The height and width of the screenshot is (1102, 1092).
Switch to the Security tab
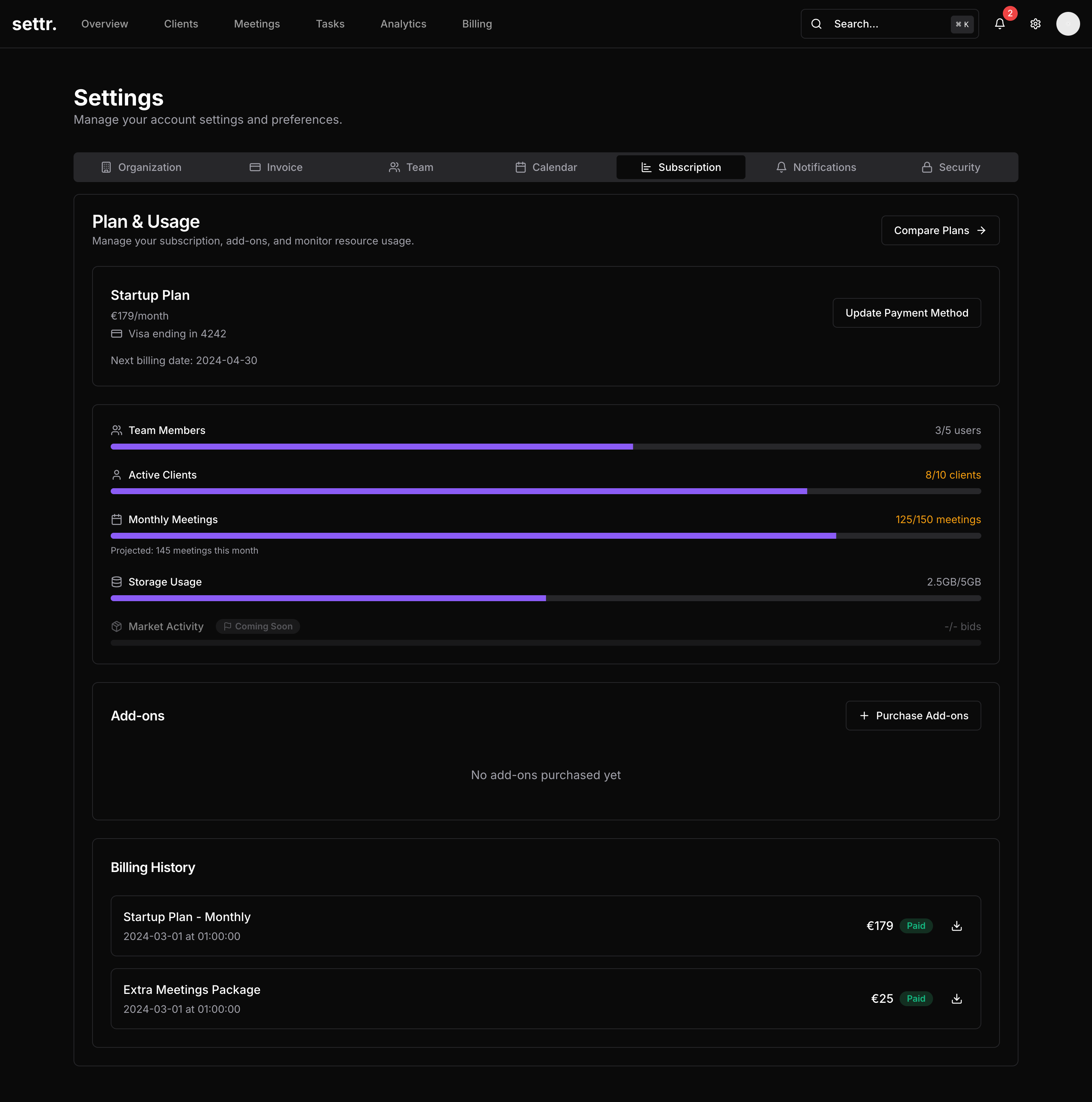(x=950, y=167)
